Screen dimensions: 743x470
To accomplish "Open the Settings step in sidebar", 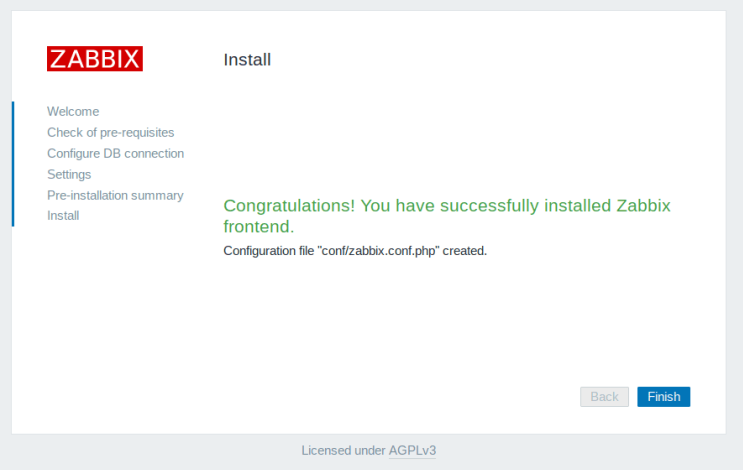I will click(69, 174).
